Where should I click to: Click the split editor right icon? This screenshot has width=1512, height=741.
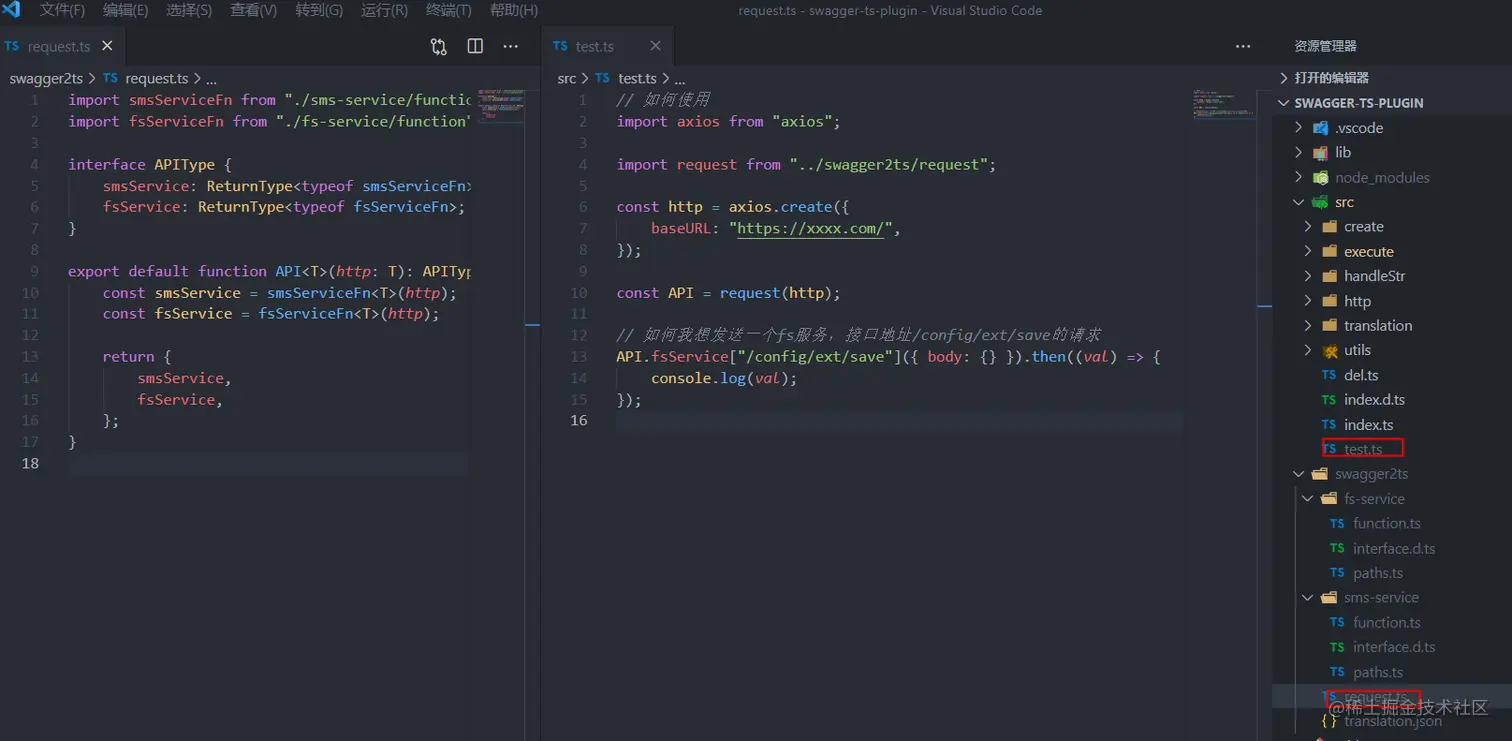475,46
